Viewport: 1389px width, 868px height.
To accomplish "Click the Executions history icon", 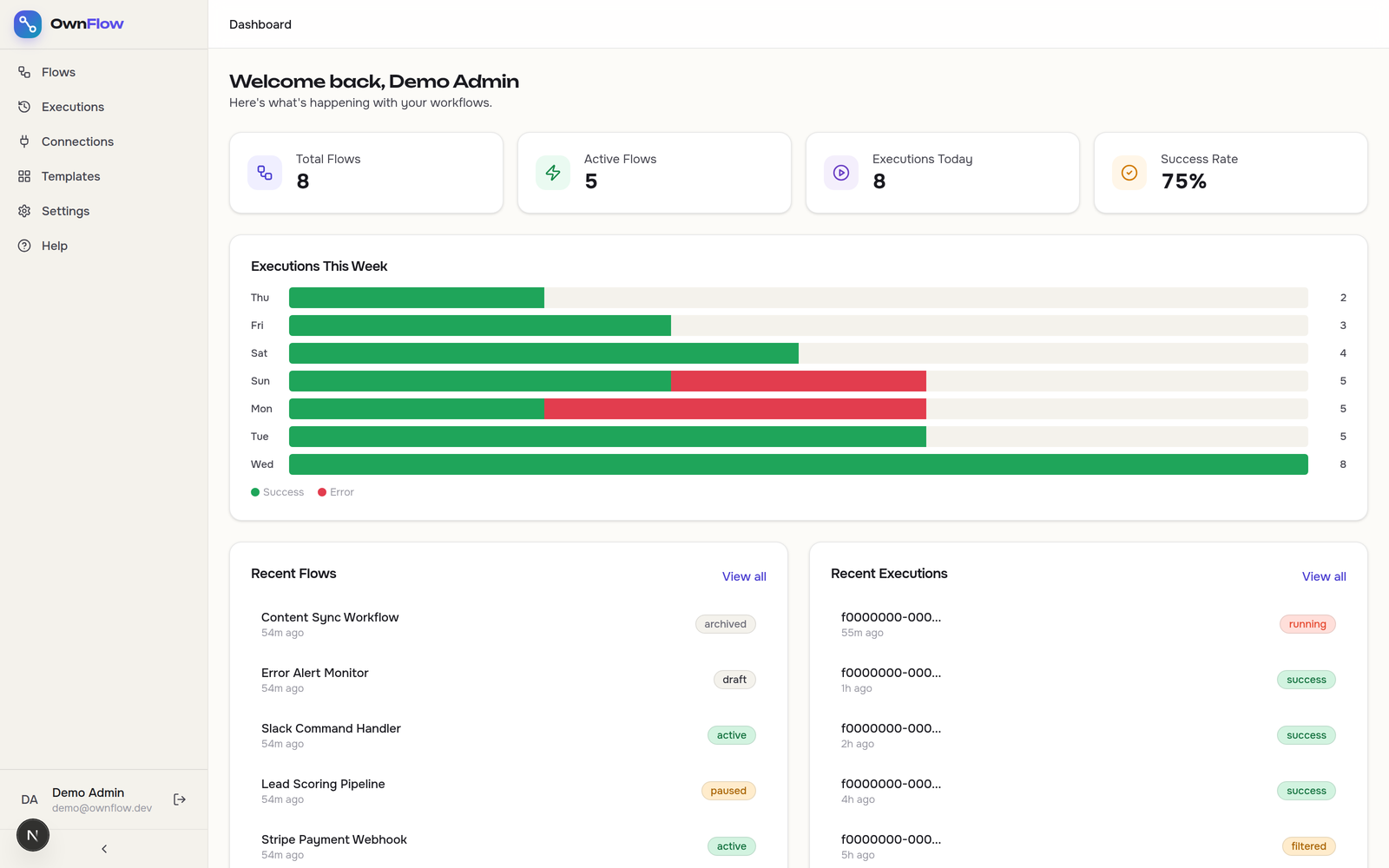I will pos(24,107).
